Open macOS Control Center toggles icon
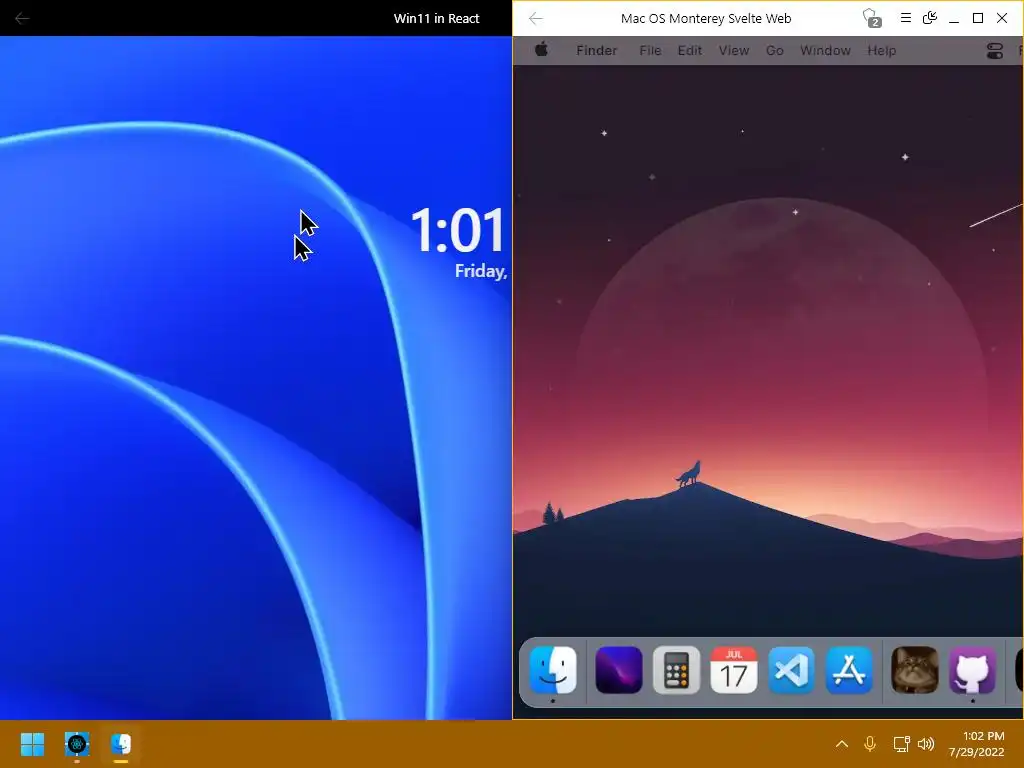Image resolution: width=1024 pixels, height=768 pixels. (x=994, y=51)
